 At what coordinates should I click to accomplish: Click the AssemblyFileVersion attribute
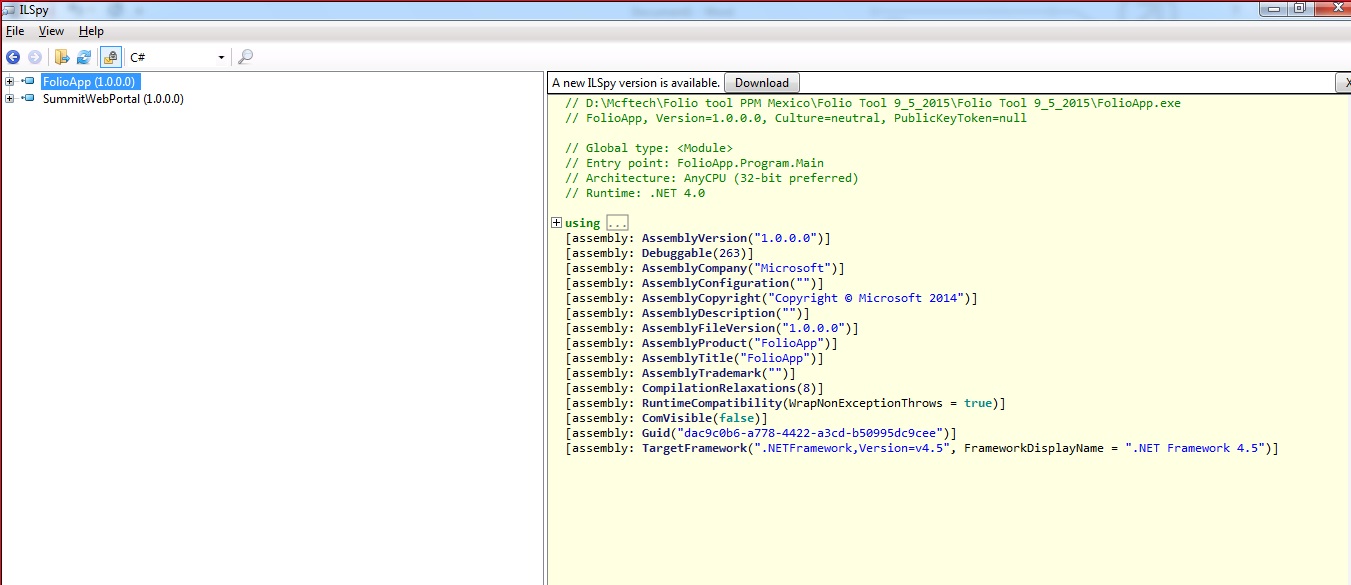tap(708, 328)
